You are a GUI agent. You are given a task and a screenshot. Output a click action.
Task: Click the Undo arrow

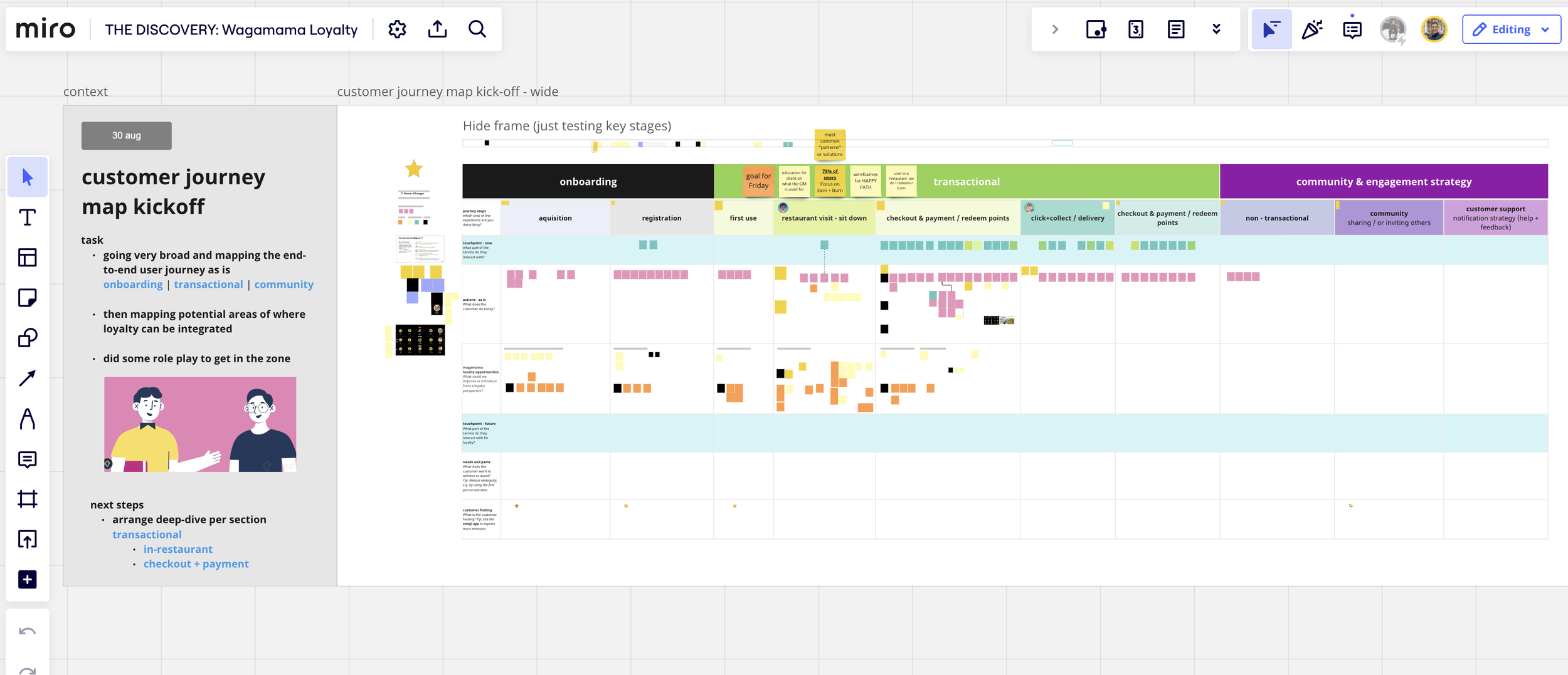pos(28,631)
